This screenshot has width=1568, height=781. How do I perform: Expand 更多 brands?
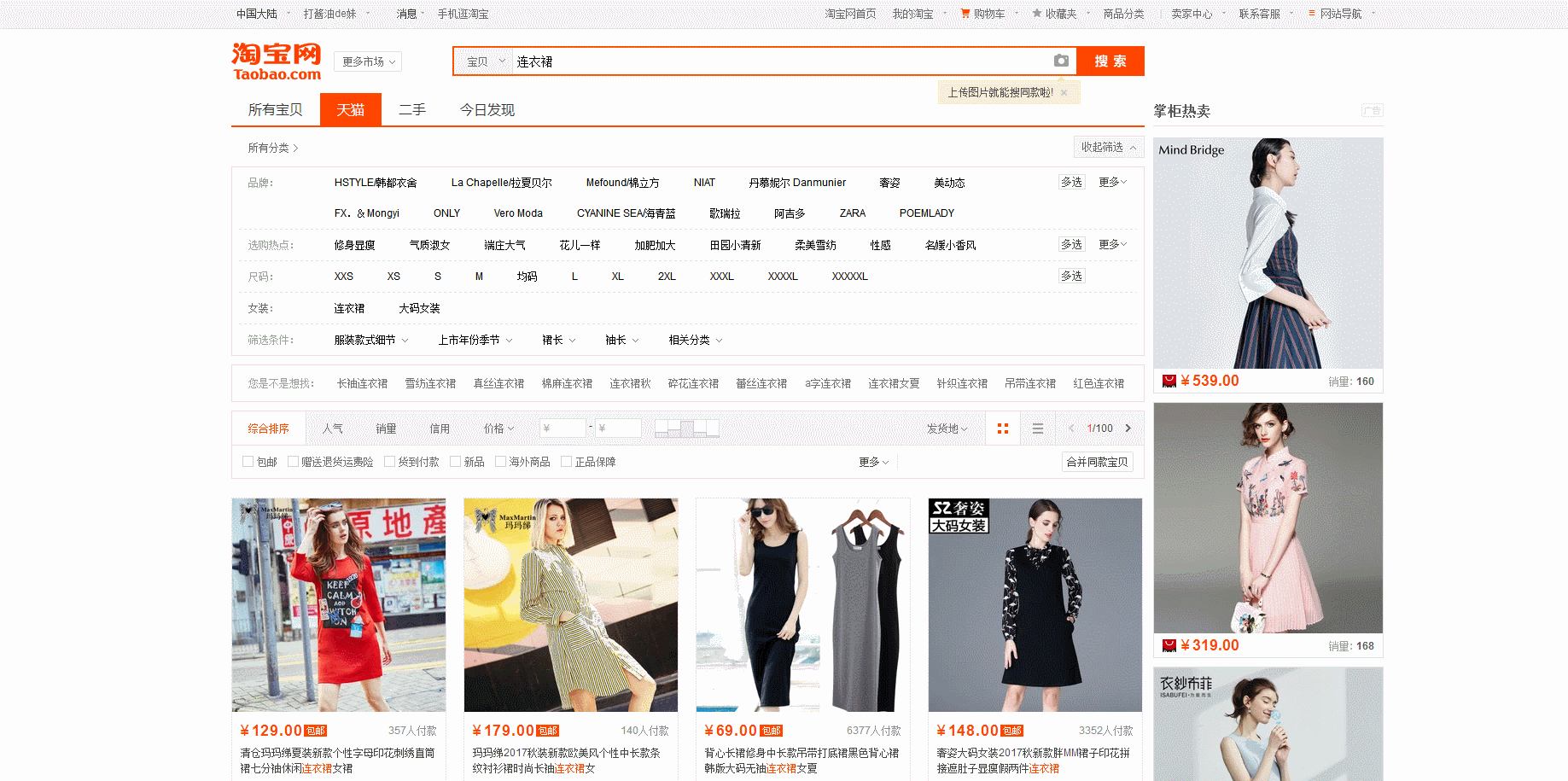pyautogui.click(x=1112, y=182)
